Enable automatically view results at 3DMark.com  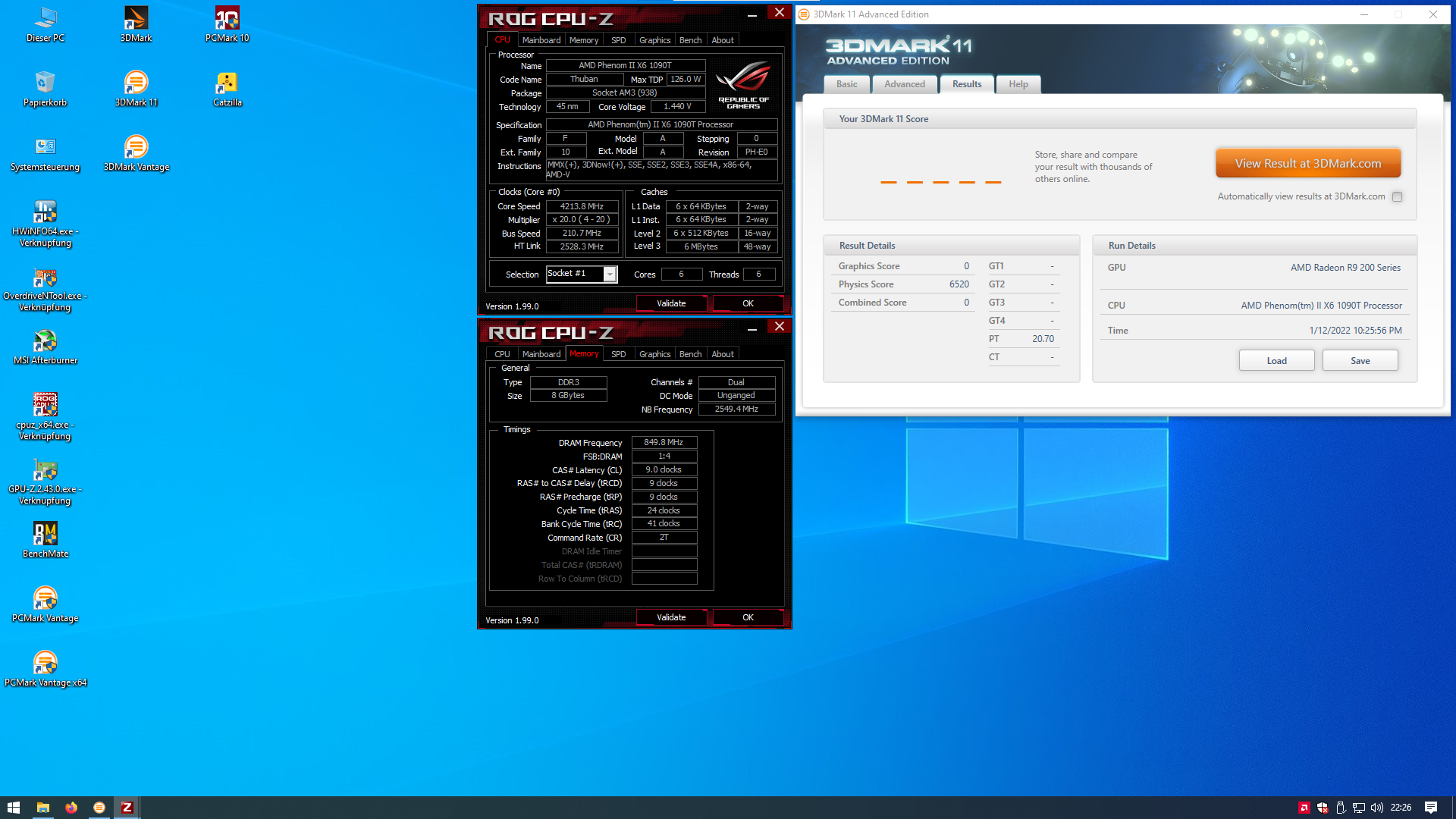click(1397, 196)
